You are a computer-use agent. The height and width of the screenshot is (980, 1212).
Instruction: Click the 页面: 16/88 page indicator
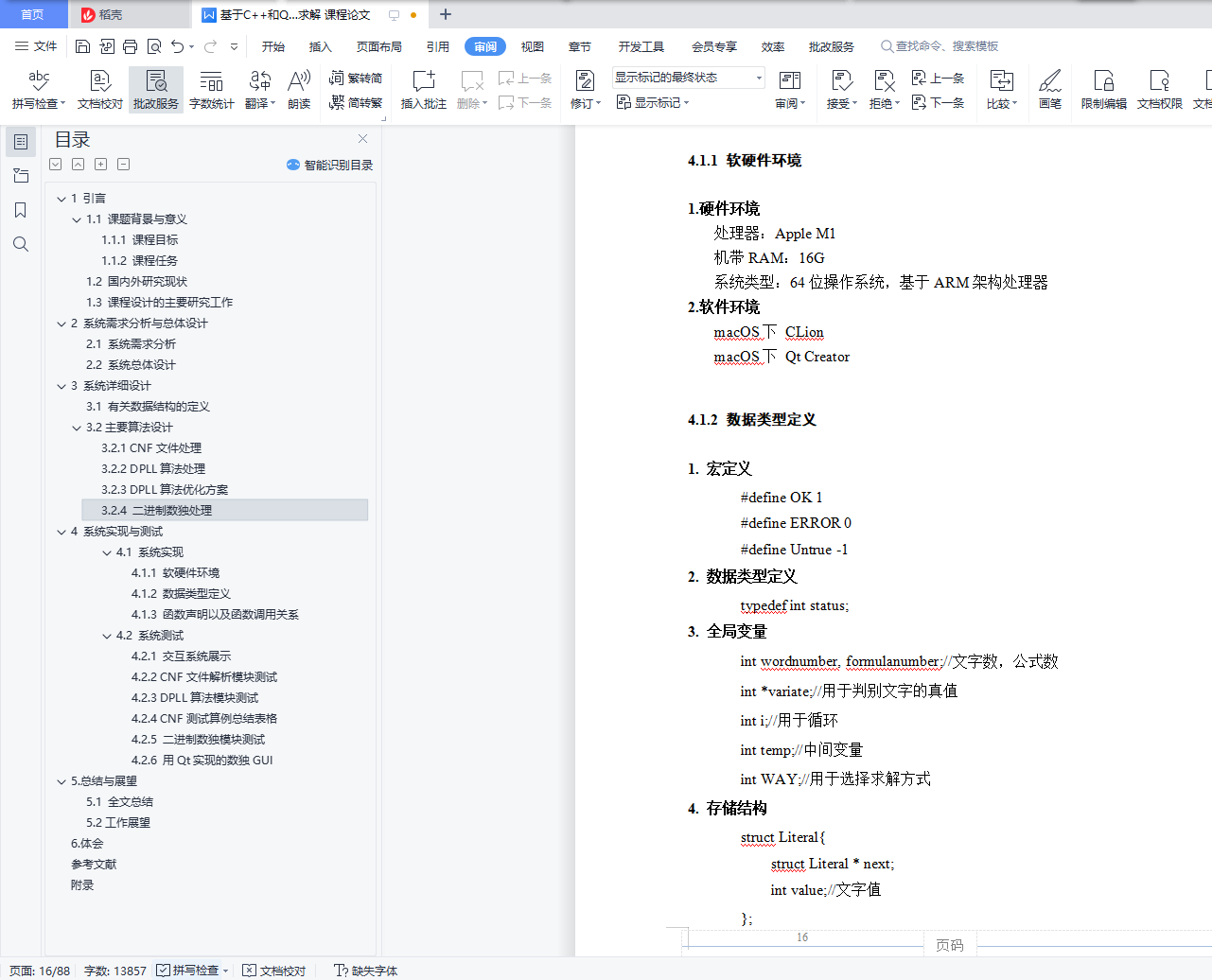pyautogui.click(x=40, y=971)
